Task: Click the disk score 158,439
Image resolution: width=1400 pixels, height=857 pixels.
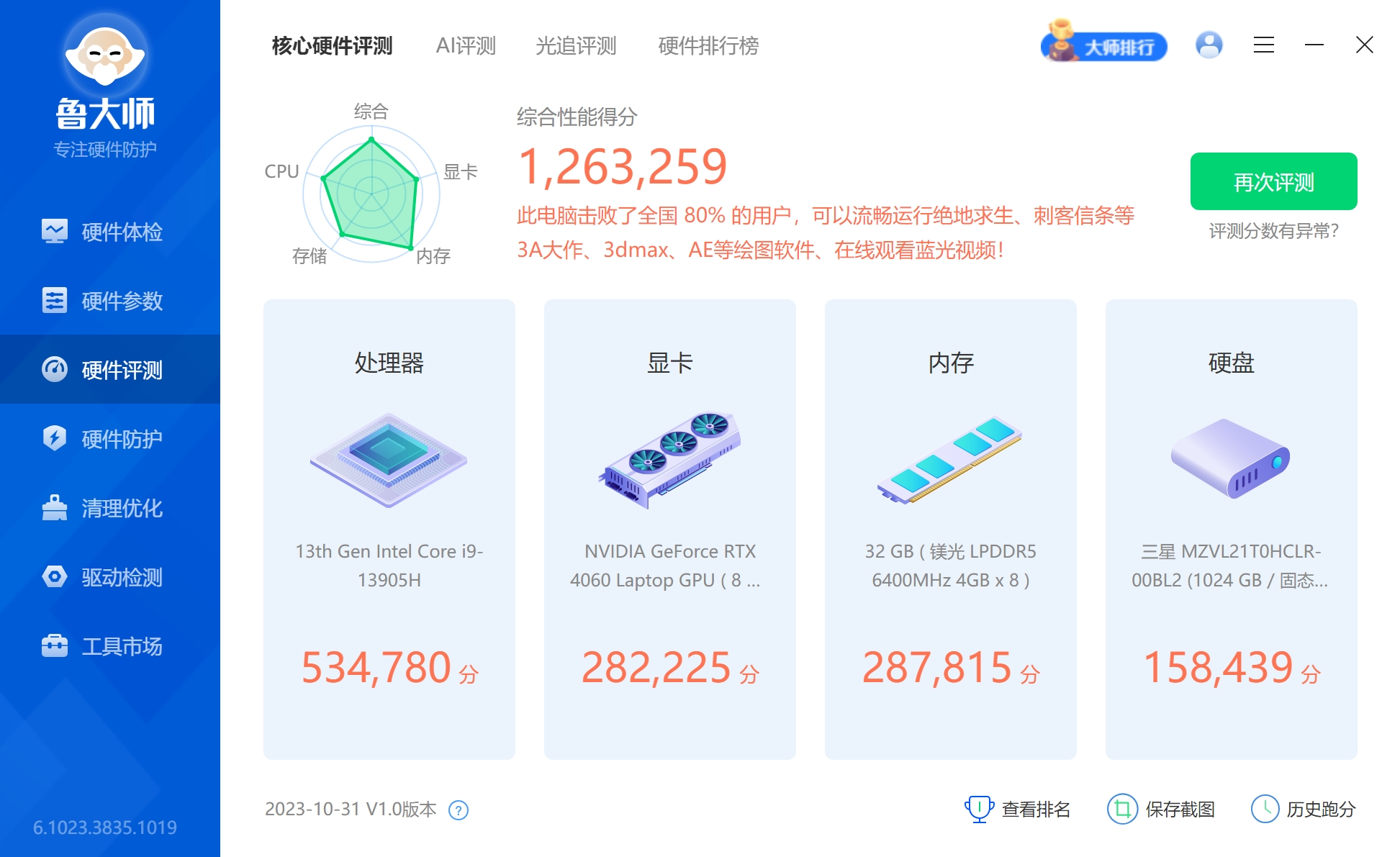Action: click(x=1219, y=667)
